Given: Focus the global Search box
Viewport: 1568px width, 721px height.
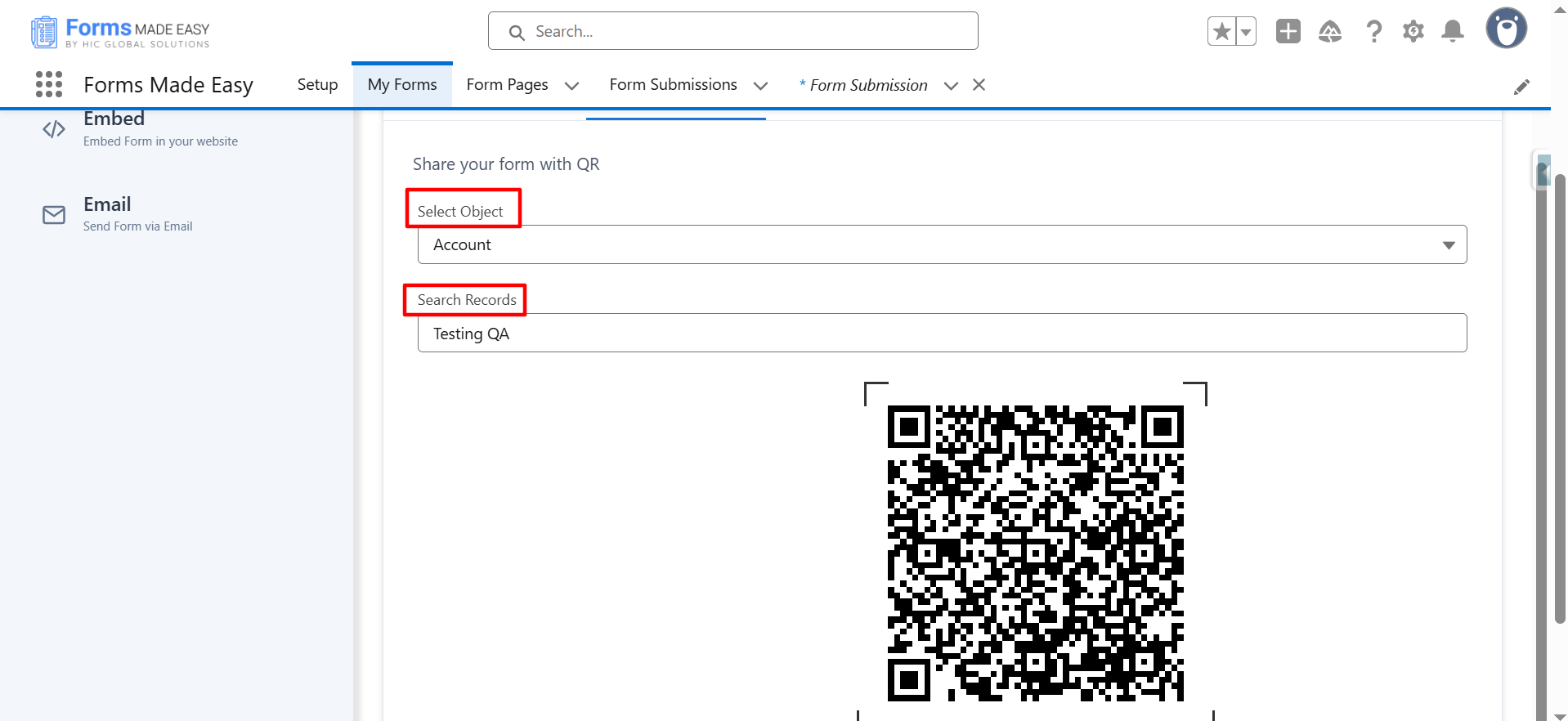Looking at the screenshot, I should 733,31.
